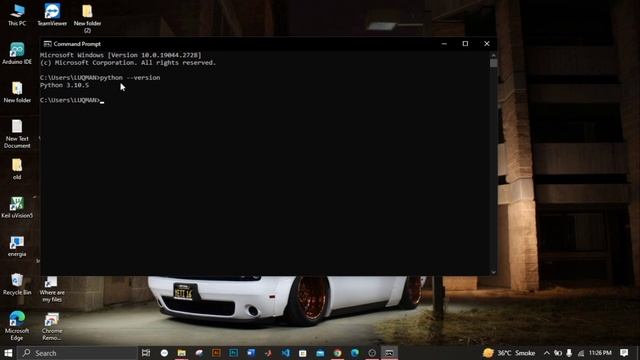Click the taskbar Search box
The height and width of the screenshot is (360, 640).
[78, 353]
